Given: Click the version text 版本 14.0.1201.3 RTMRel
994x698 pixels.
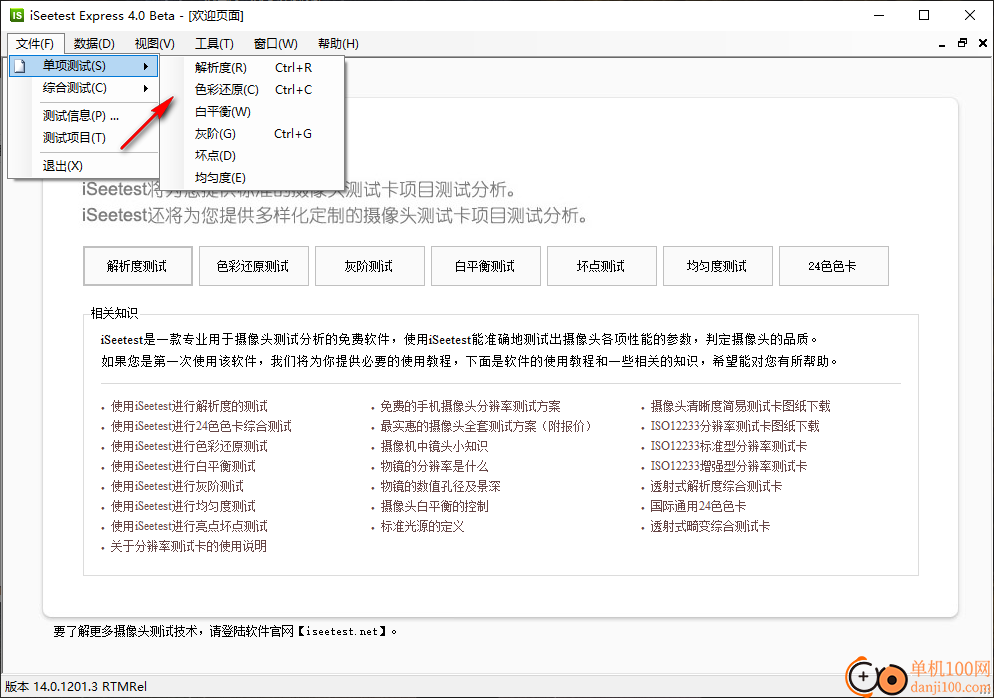Looking at the screenshot, I should click(76, 687).
